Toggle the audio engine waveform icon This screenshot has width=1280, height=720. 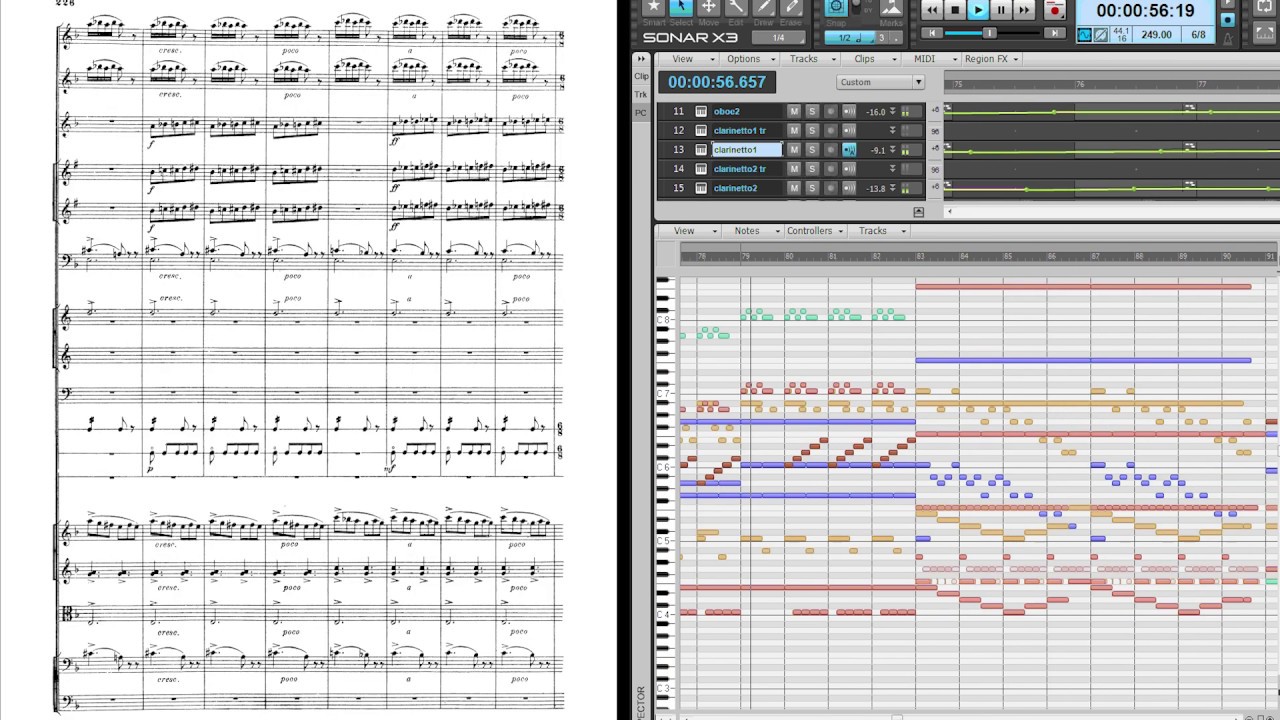[1084, 35]
